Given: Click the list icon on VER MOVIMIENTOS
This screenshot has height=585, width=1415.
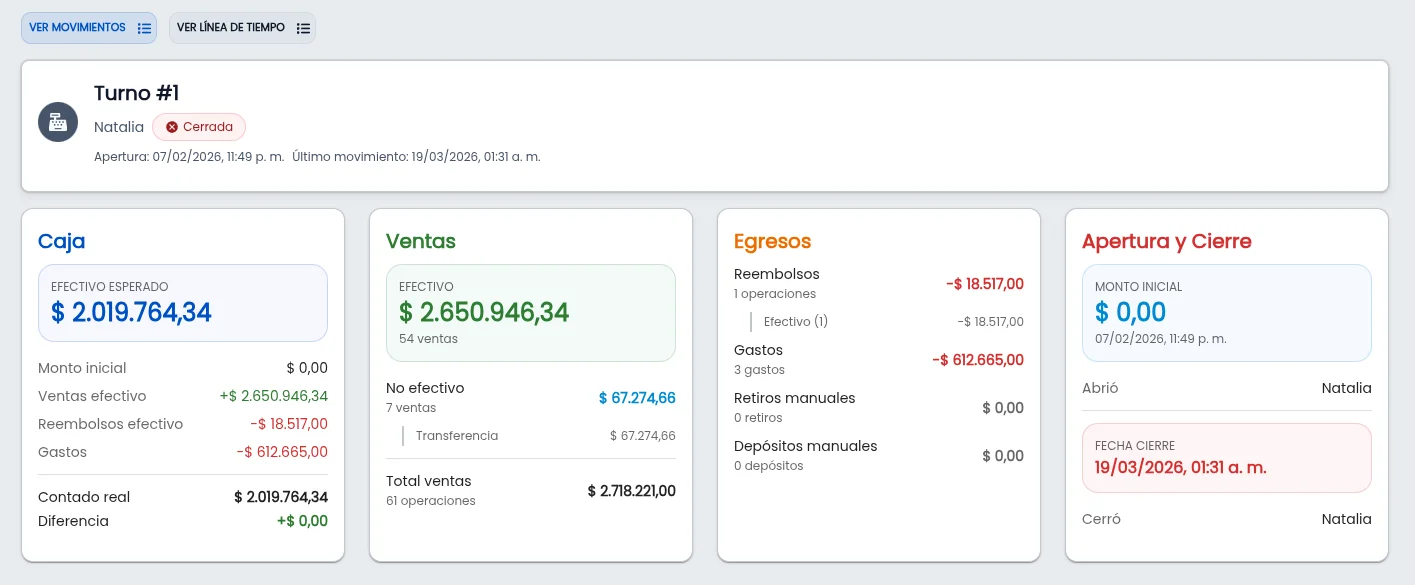Looking at the screenshot, I should pyautogui.click(x=144, y=28).
